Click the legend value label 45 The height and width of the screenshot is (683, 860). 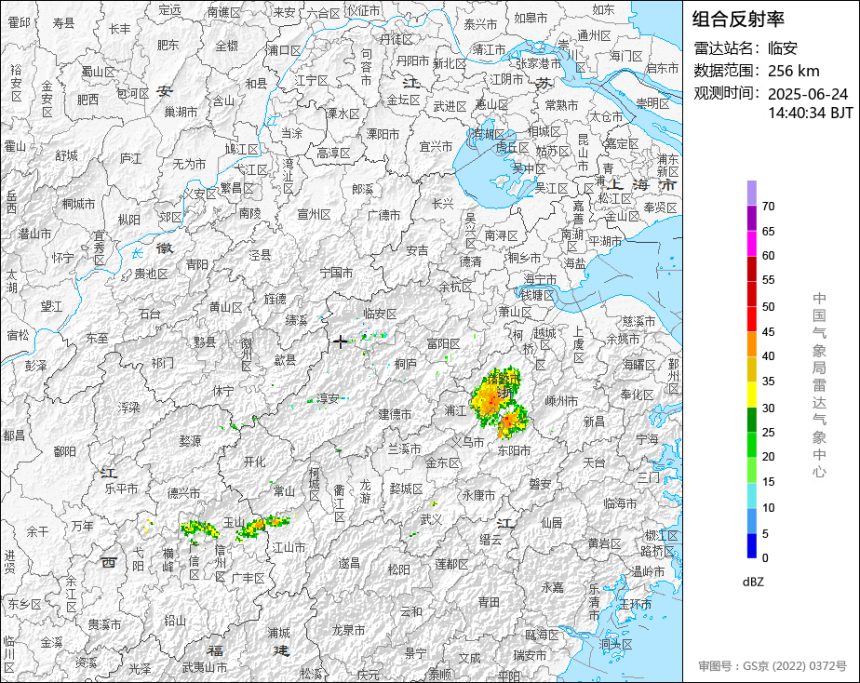[x=768, y=331]
